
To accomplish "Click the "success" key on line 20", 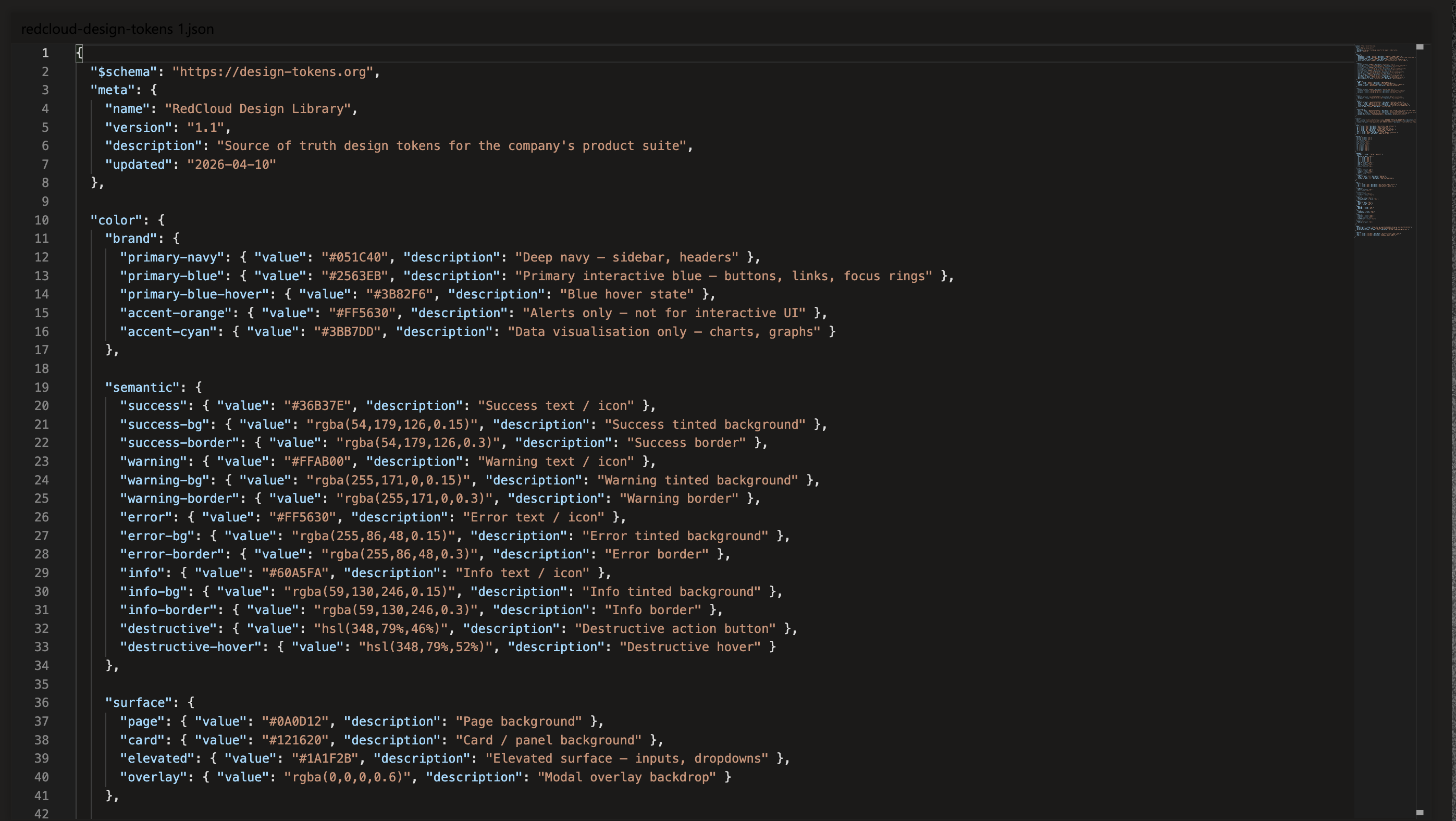I will 153,406.
